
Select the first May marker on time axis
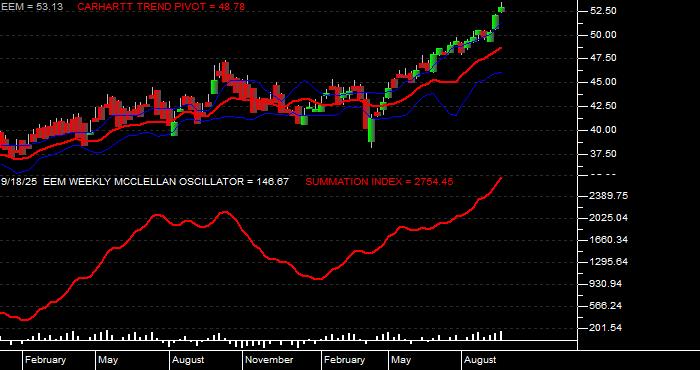pyautogui.click(x=108, y=360)
